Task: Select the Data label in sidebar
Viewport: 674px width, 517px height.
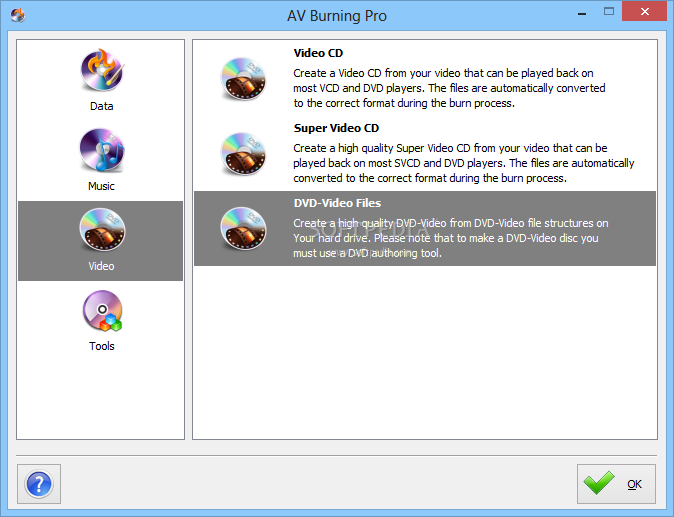Action: click(101, 106)
